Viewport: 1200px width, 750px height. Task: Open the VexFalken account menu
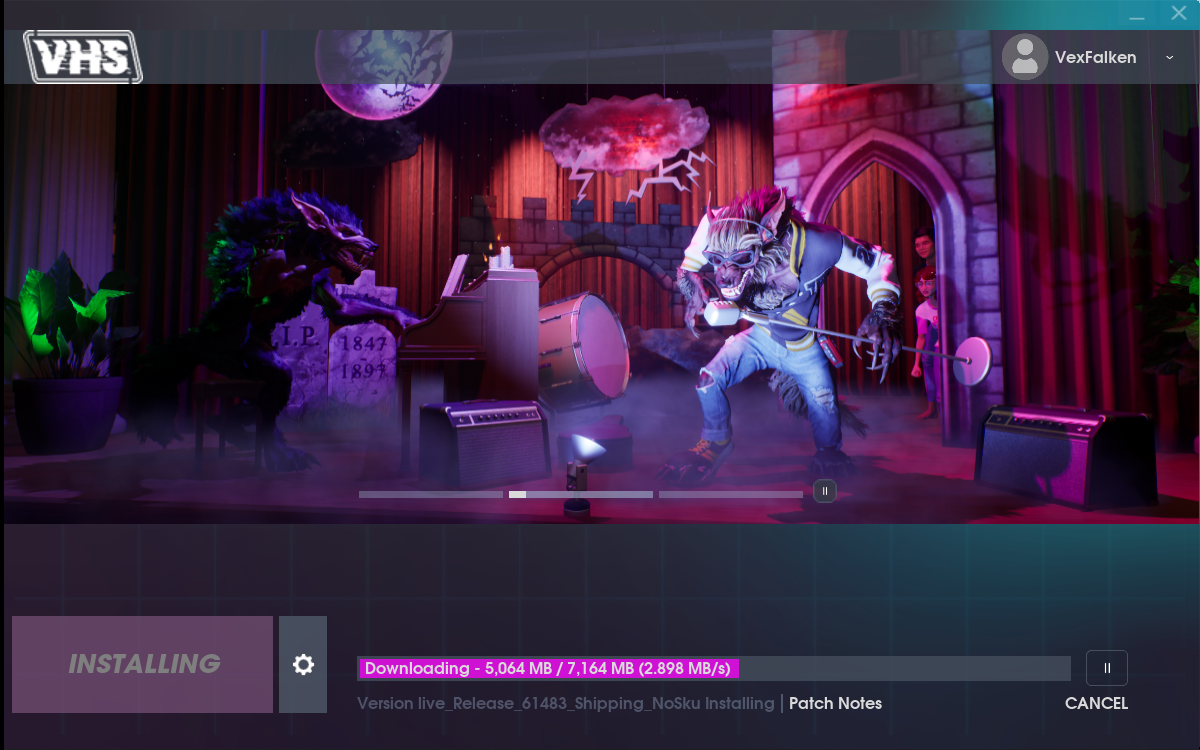(x=1095, y=58)
